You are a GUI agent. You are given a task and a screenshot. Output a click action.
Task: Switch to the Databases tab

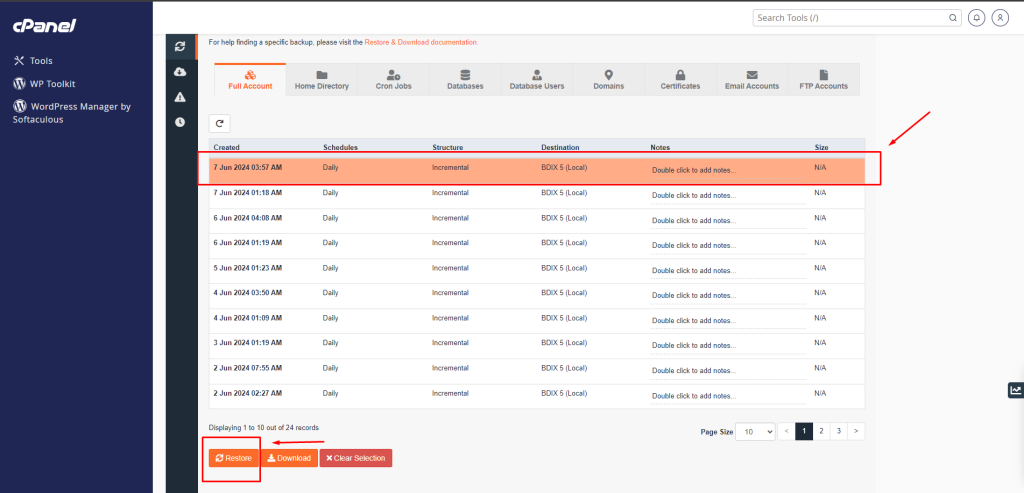465,80
